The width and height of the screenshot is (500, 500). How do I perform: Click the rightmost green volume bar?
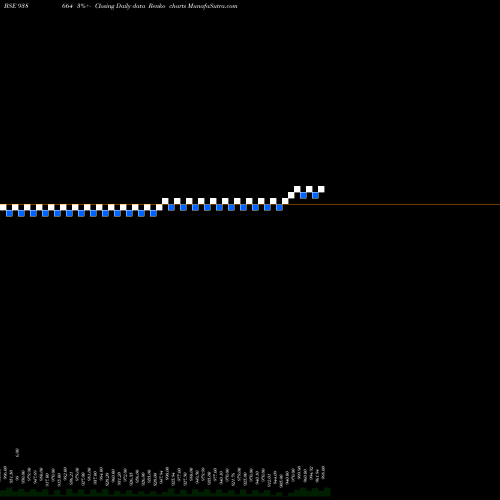click(x=327, y=492)
